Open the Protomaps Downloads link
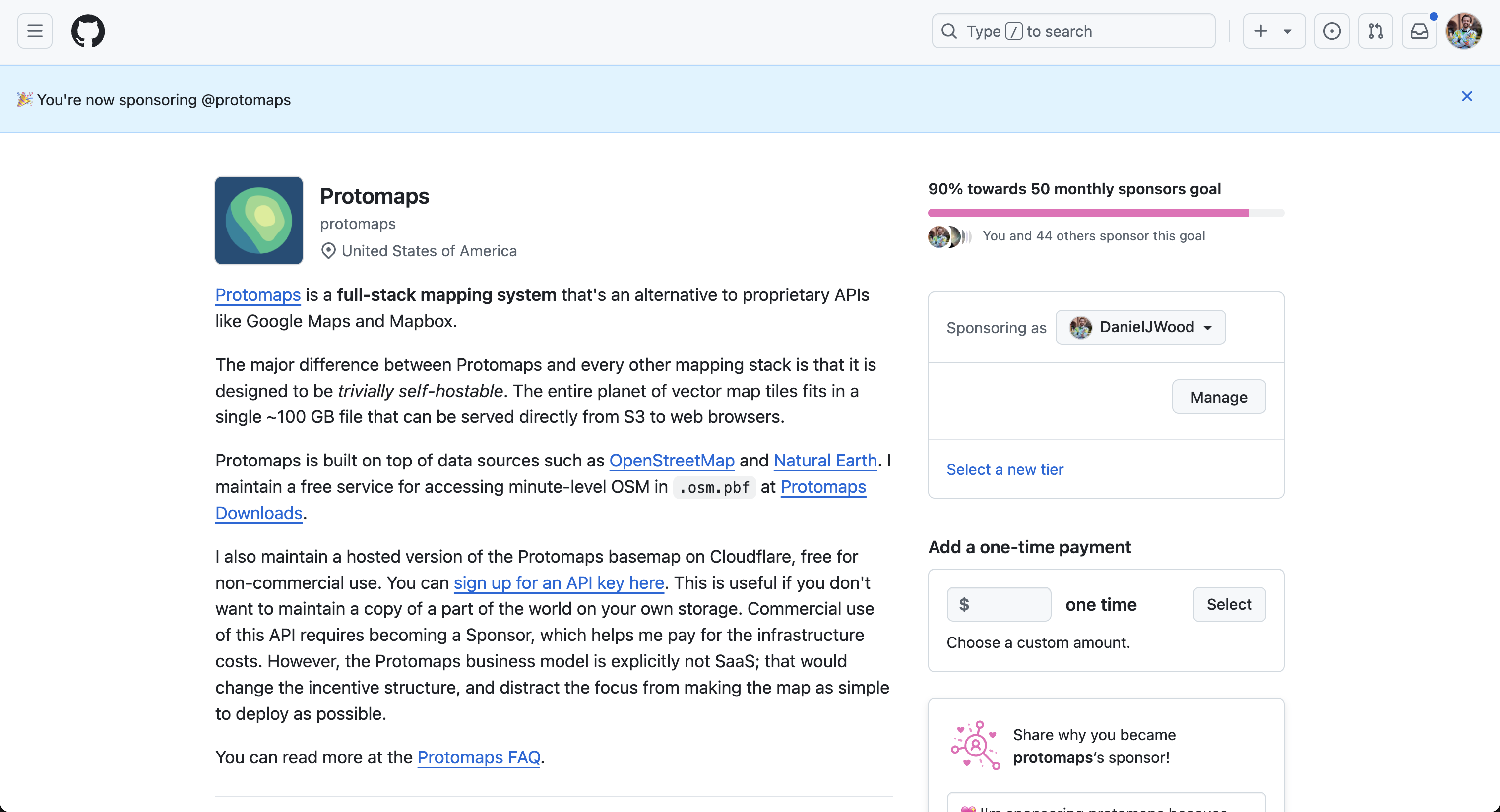The width and height of the screenshot is (1500, 812). tap(823, 487)
